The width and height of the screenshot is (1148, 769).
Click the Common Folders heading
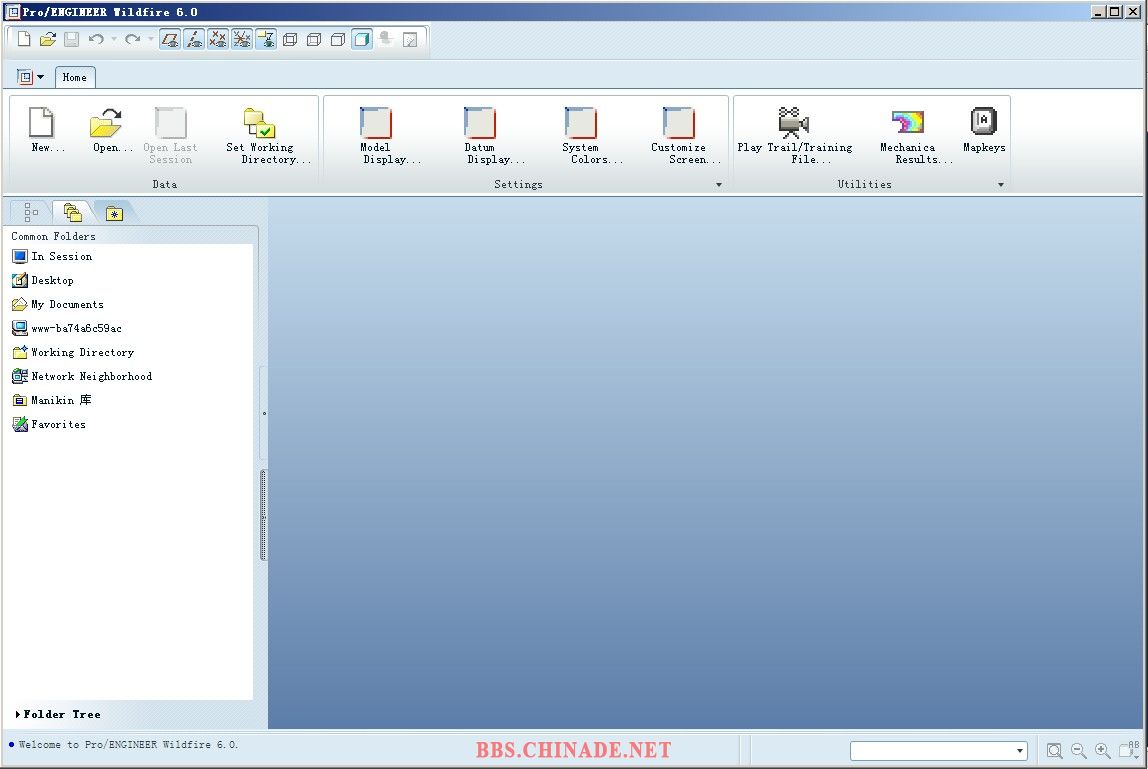pos(53,237)
